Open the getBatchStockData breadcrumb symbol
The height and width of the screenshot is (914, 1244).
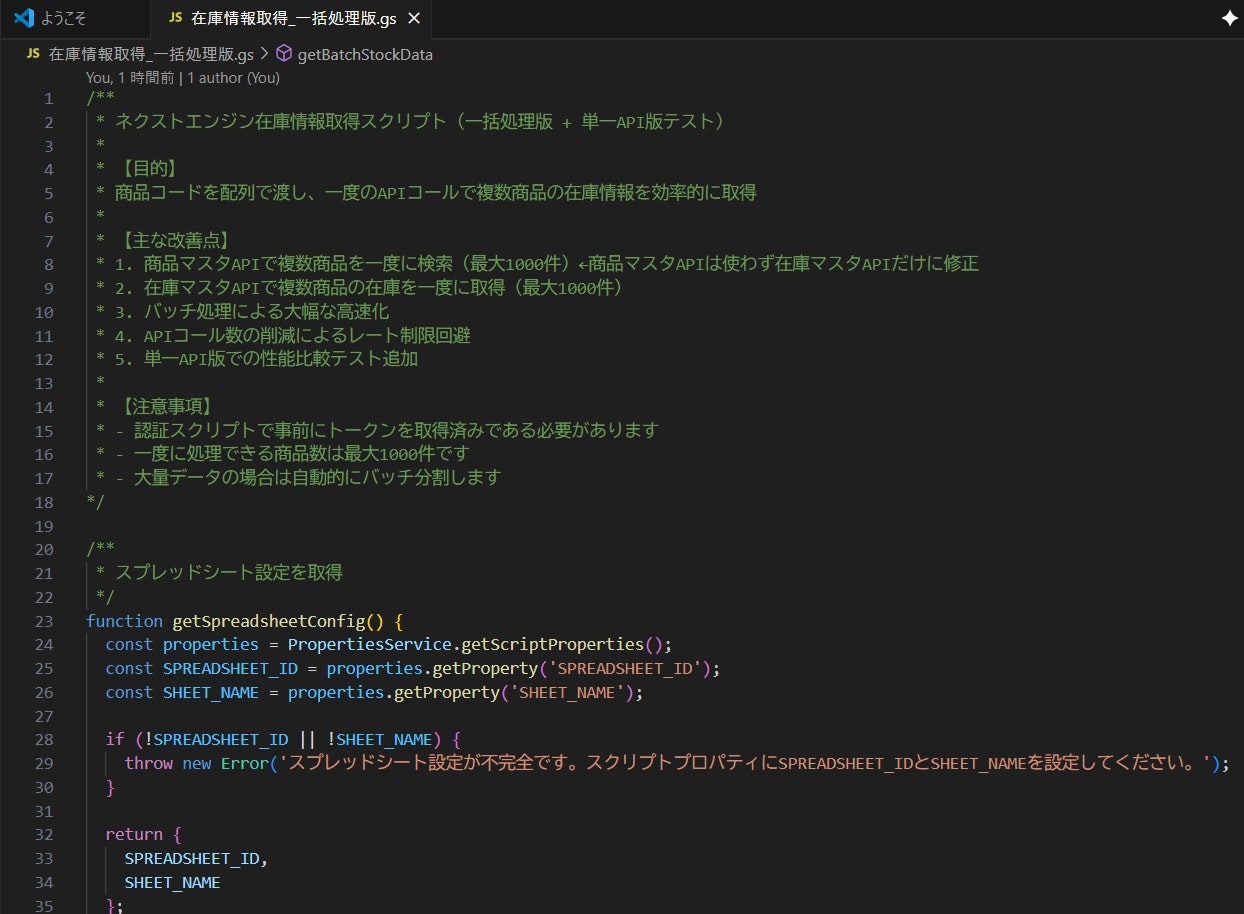365,54
